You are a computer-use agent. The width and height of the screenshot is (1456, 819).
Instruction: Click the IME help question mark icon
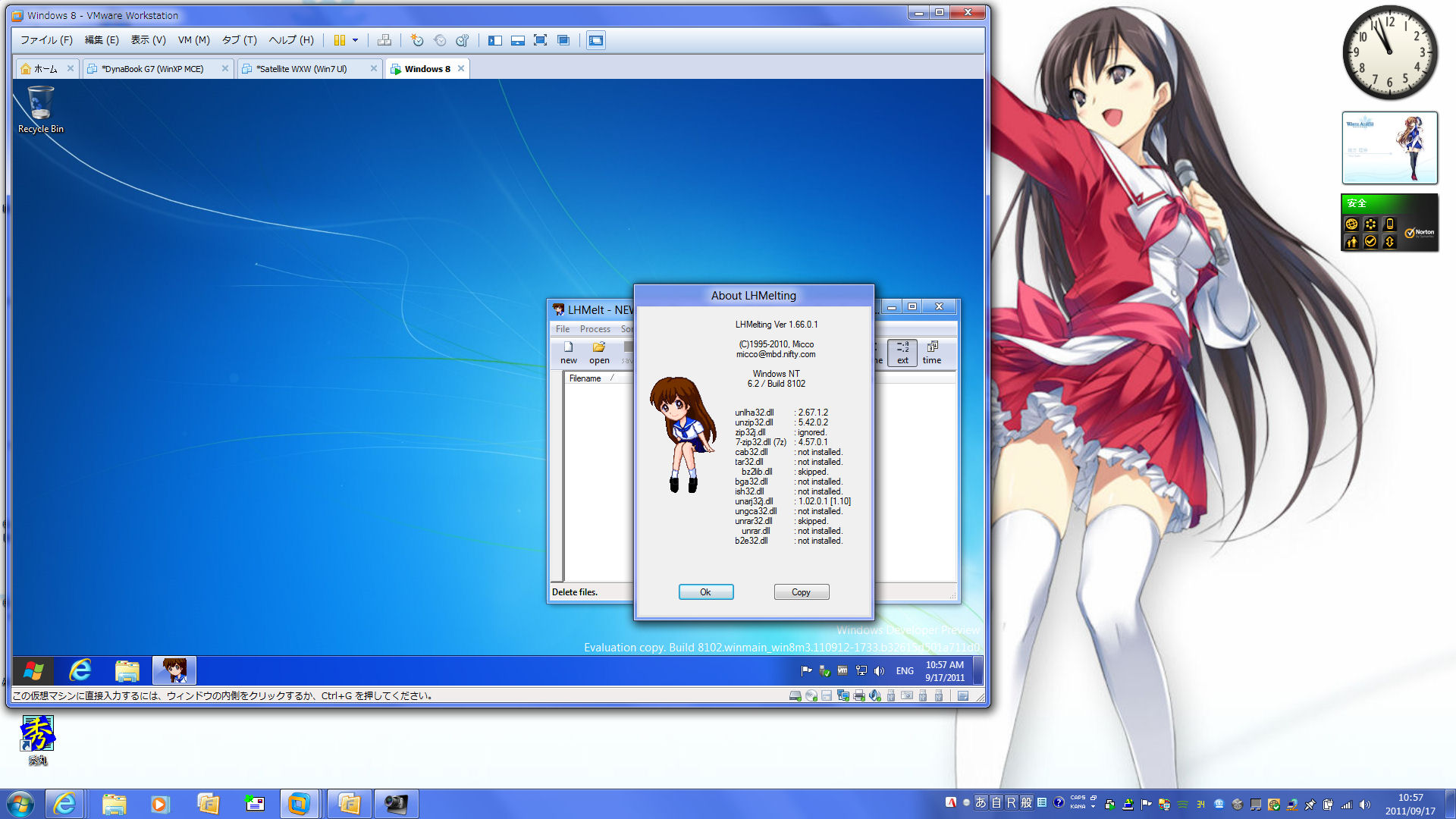(1058, 803)
